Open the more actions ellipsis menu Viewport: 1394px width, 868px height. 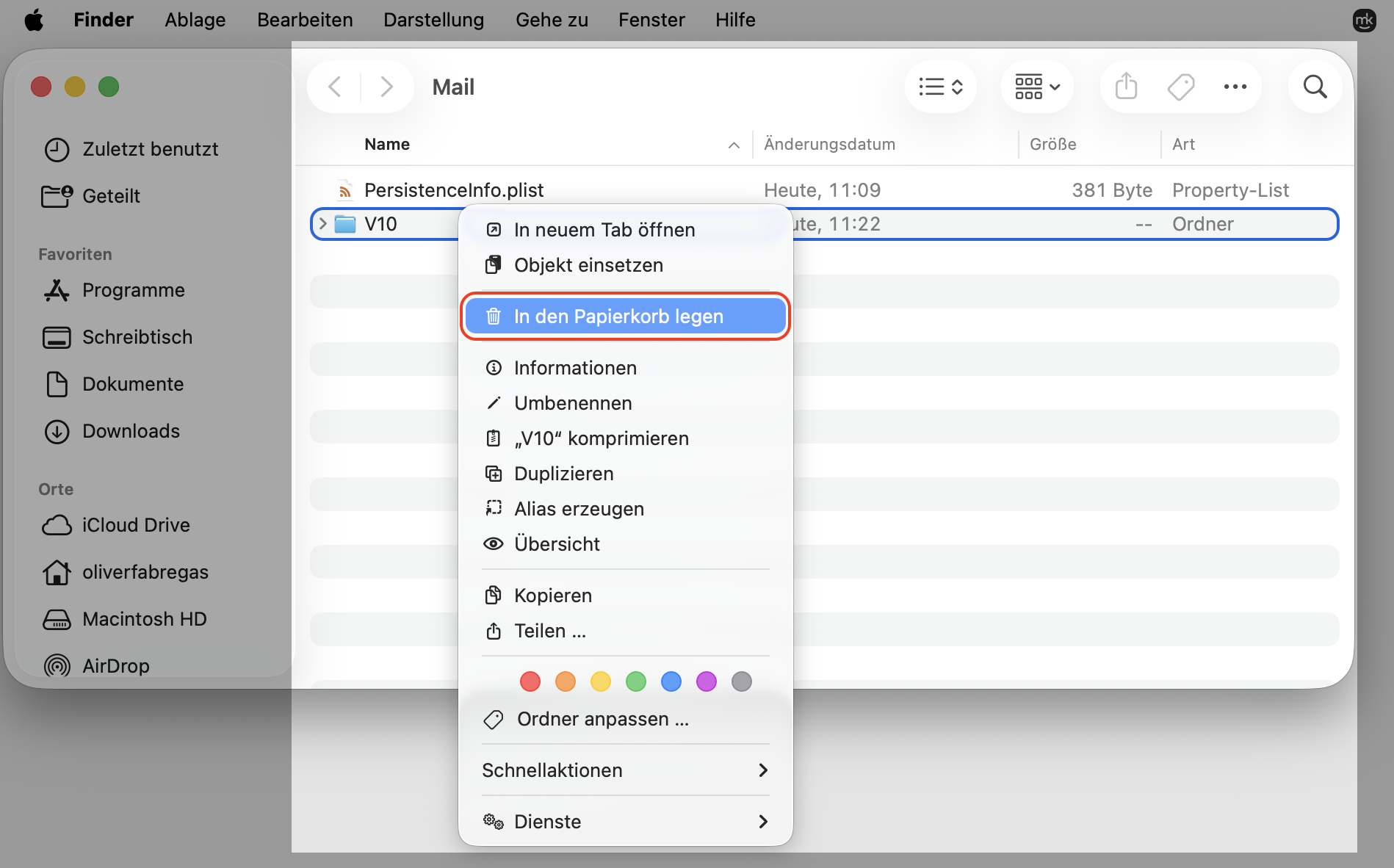point(1235,87)
